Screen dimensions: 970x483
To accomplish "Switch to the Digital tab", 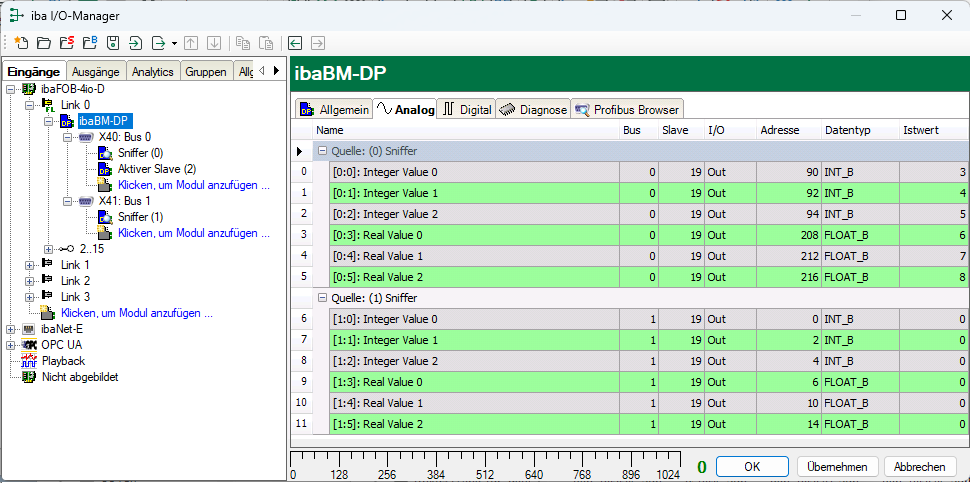I will [467, 109].
